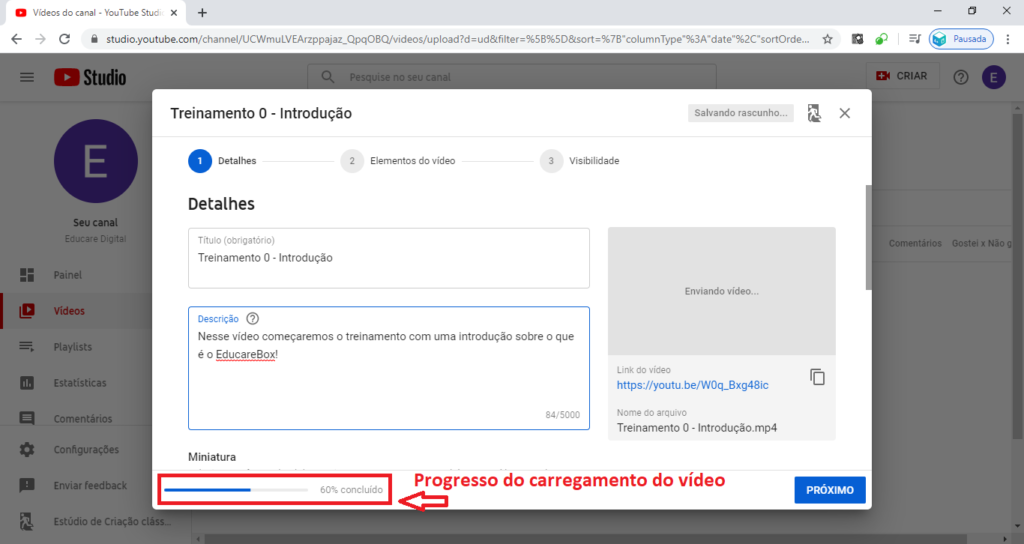Bookmark the page with the star icon
The height and width of the screenshot is (544, 1024).
(827, 39)
